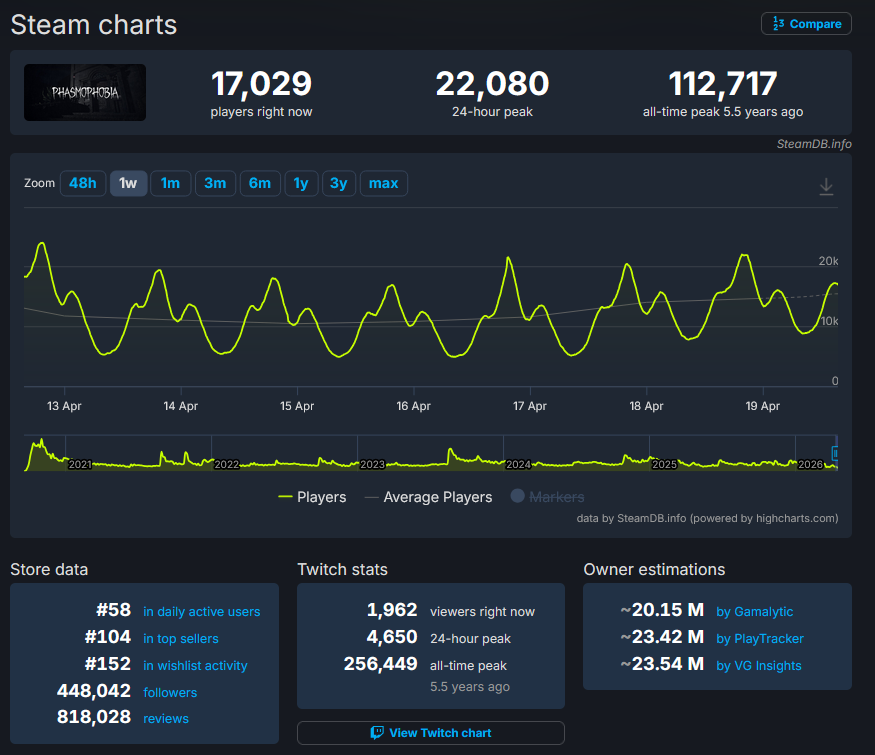875x755 pixels.
Task: Click 2023 in the navigator timeline
Action: point(372,464)
